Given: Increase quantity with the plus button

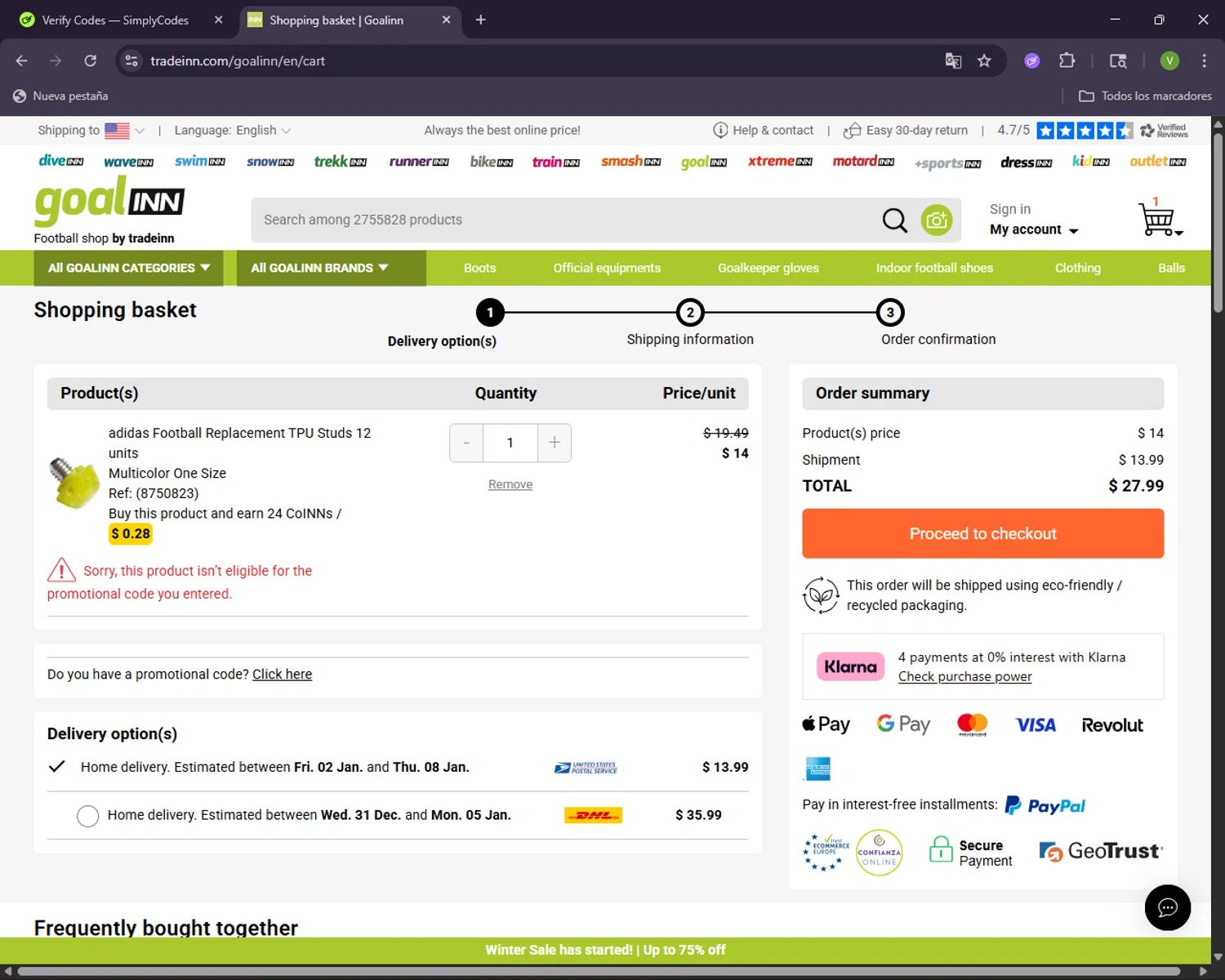Looking at the screenshot, I should coord(555,443).
